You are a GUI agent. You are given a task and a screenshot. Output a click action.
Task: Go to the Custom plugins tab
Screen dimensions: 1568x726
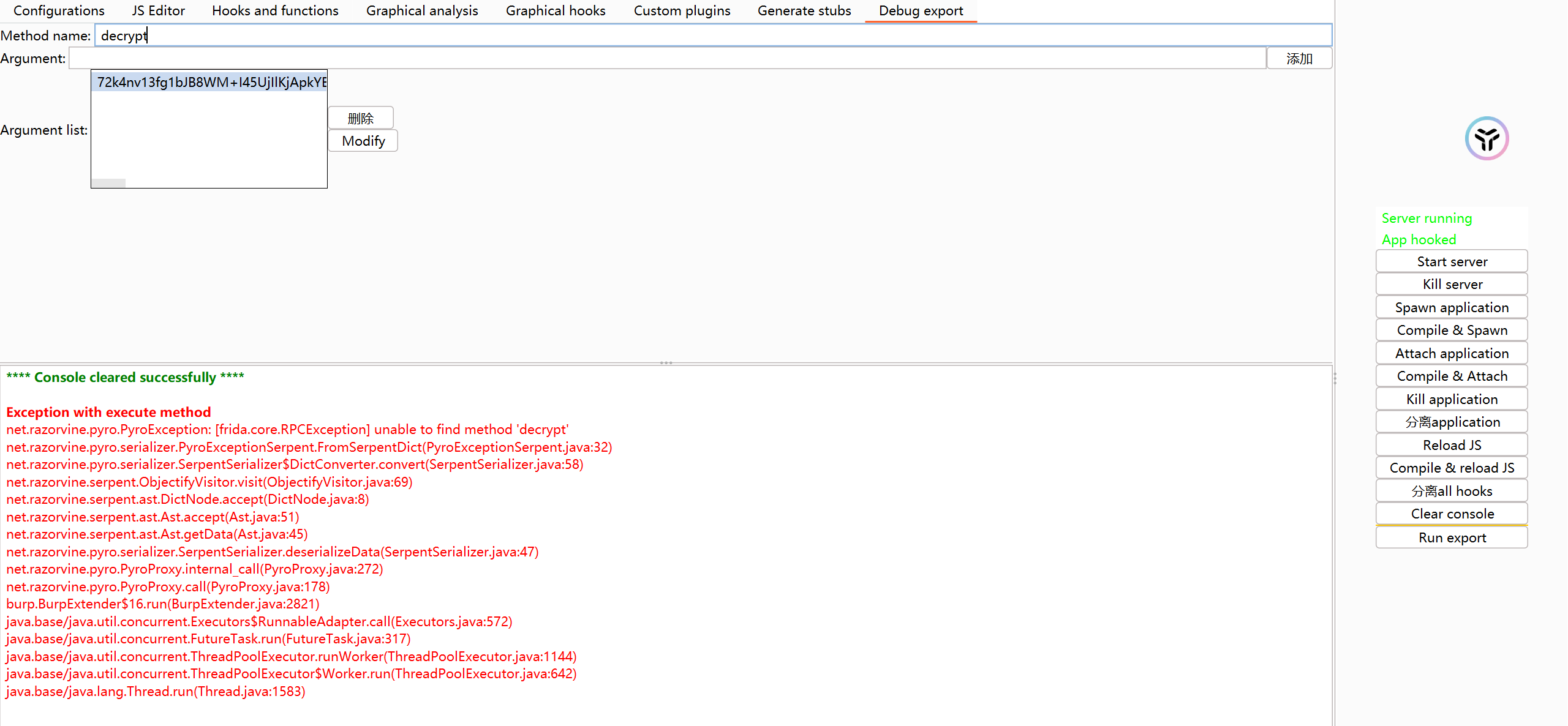point(682,10)
